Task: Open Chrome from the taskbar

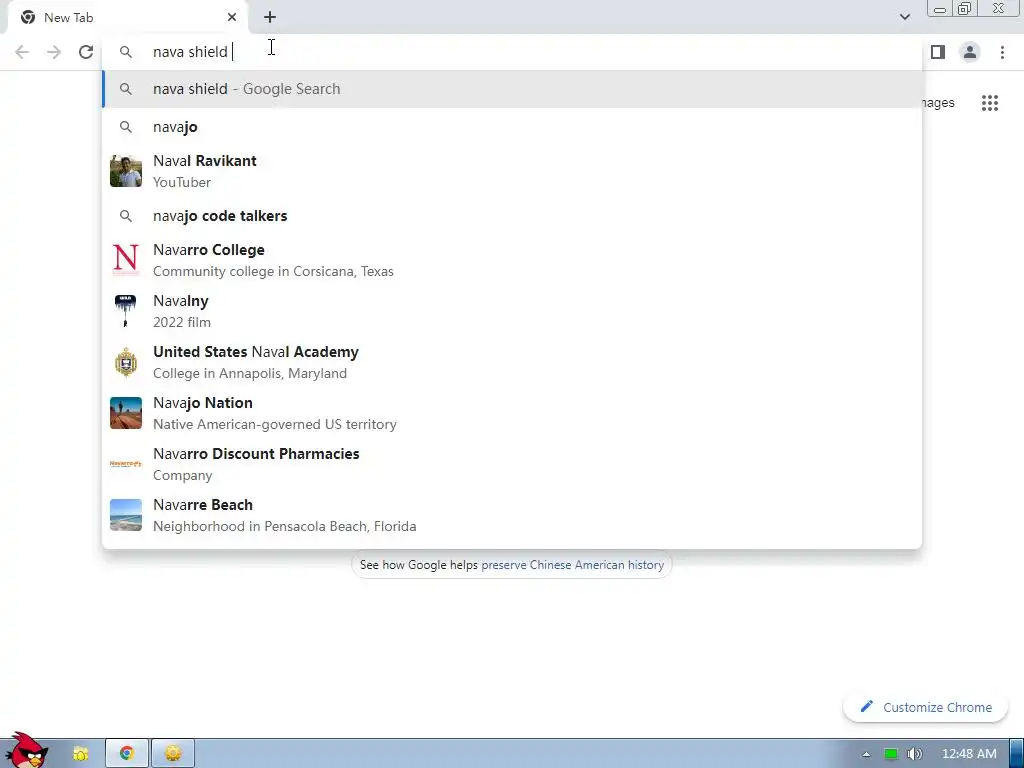Action: click(127, 753)
